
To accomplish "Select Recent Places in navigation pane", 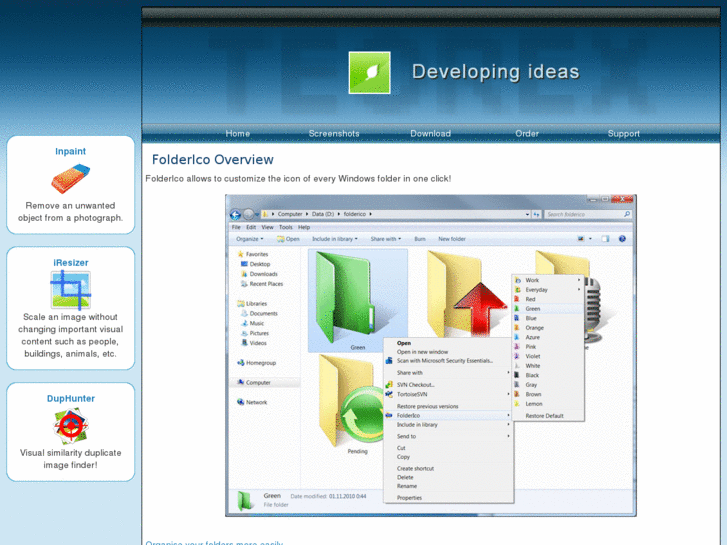I will [x=262, y=284].
